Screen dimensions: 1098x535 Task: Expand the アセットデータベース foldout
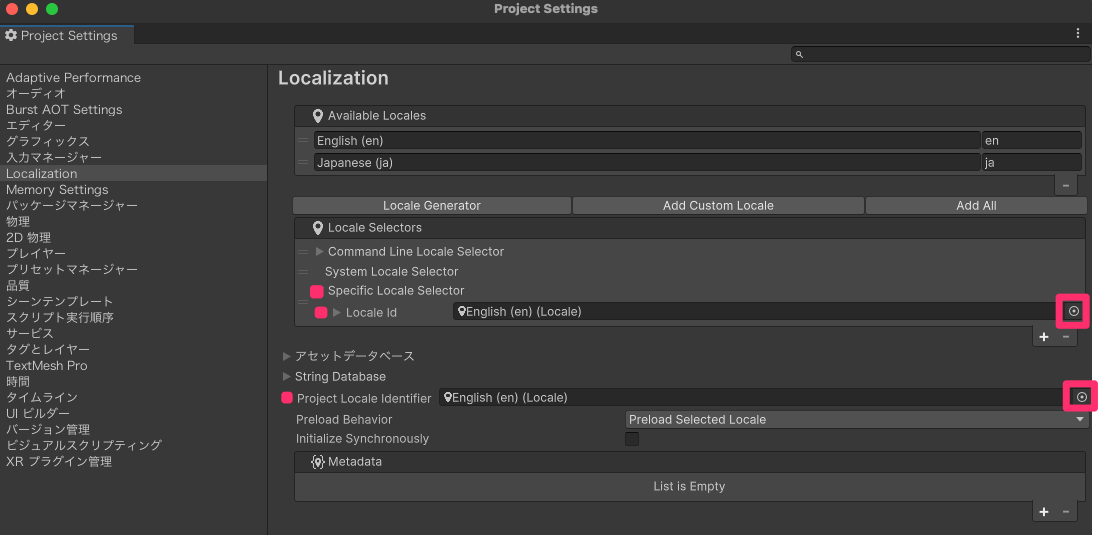(x=287, y=356)
